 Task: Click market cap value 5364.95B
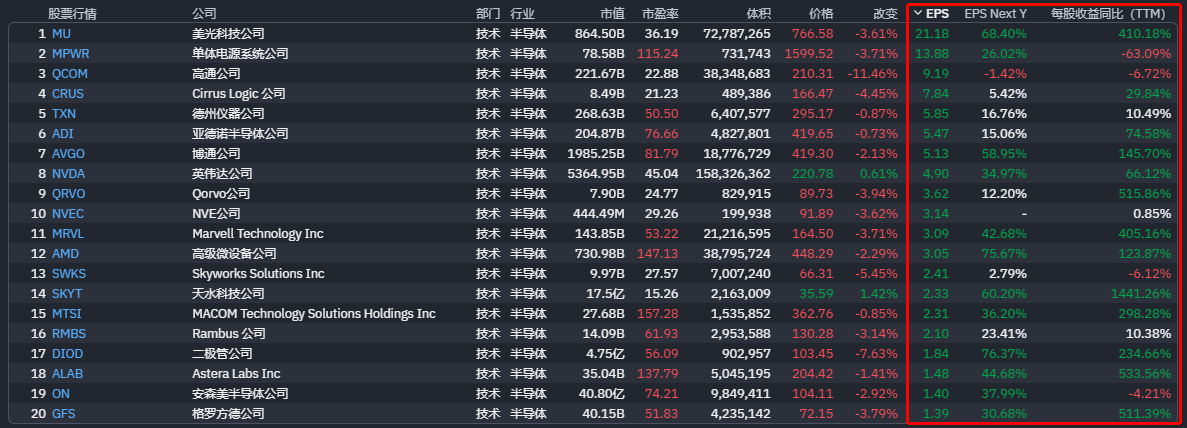(596, 173)
